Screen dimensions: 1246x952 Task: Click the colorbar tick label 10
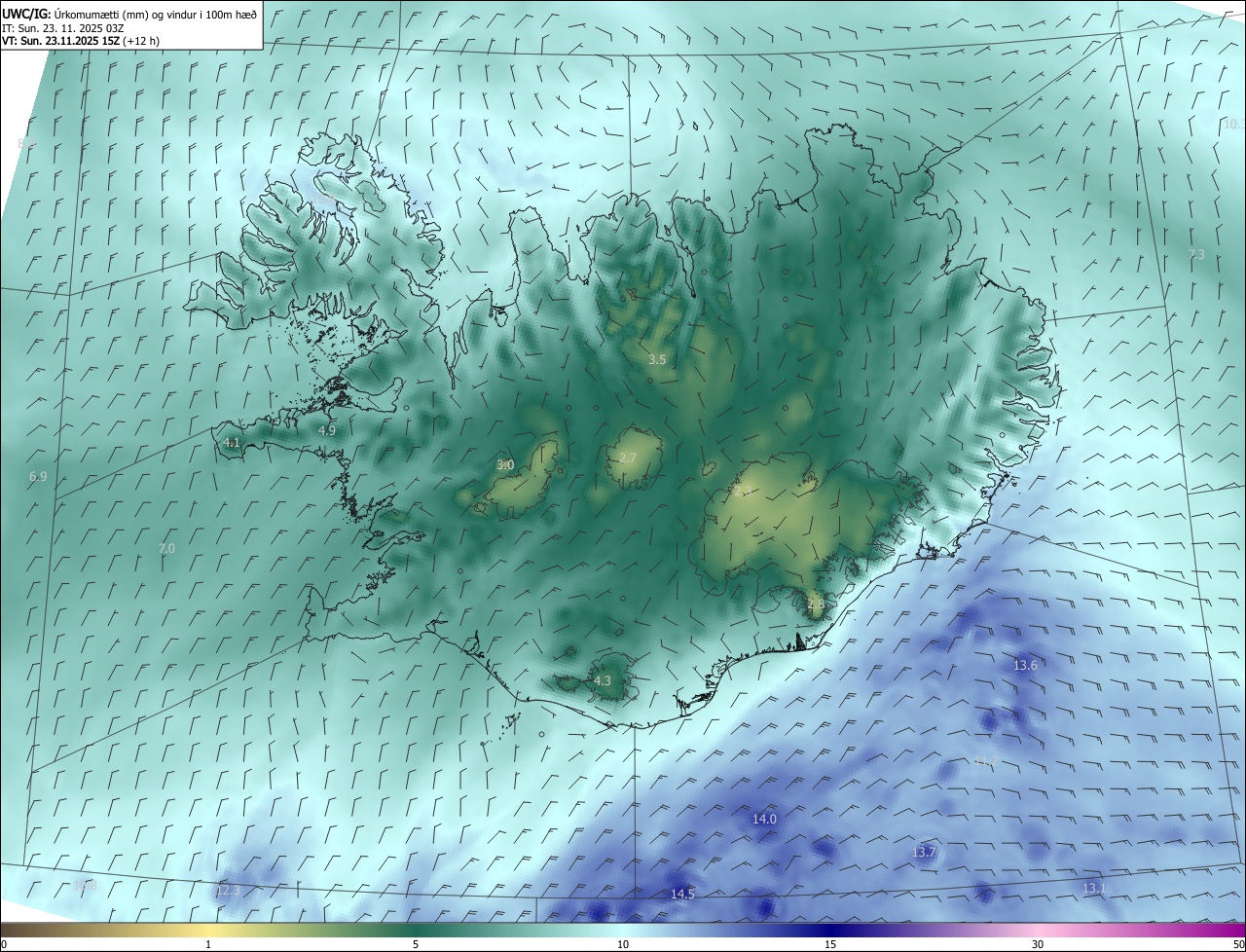pos(623,945)
